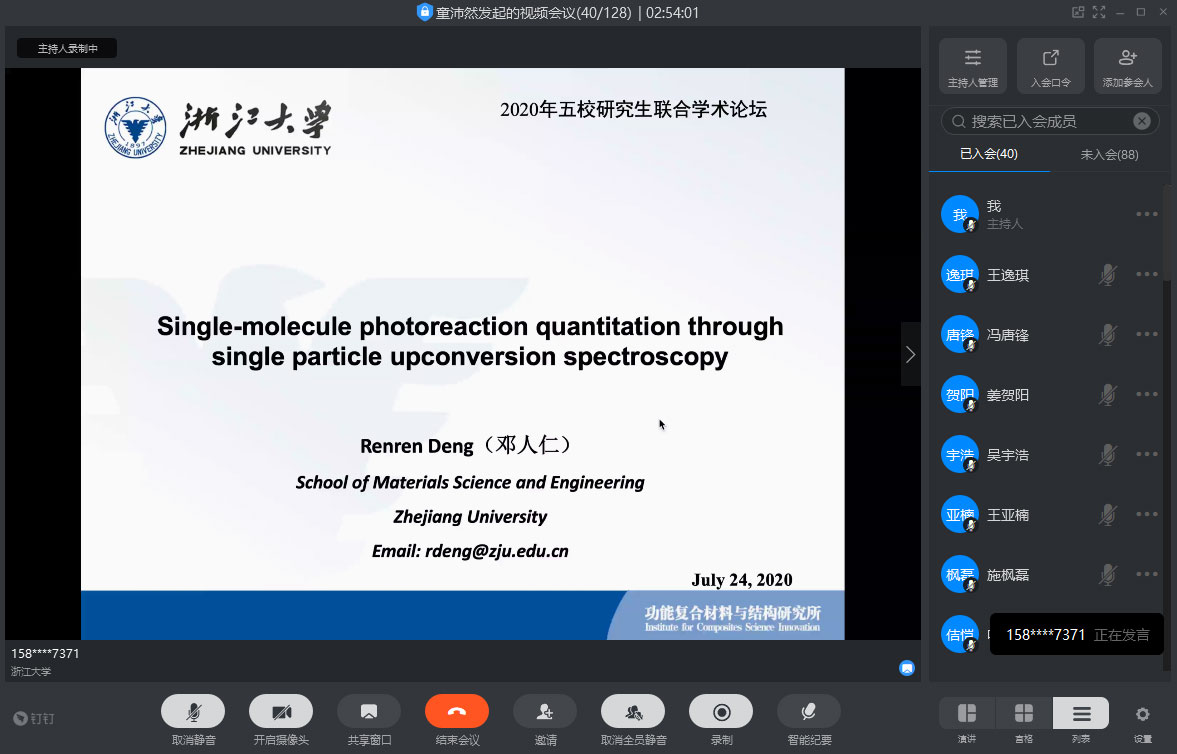Collapse the participant panel with arrow
Screen dimensions: 1177x754
910,354
